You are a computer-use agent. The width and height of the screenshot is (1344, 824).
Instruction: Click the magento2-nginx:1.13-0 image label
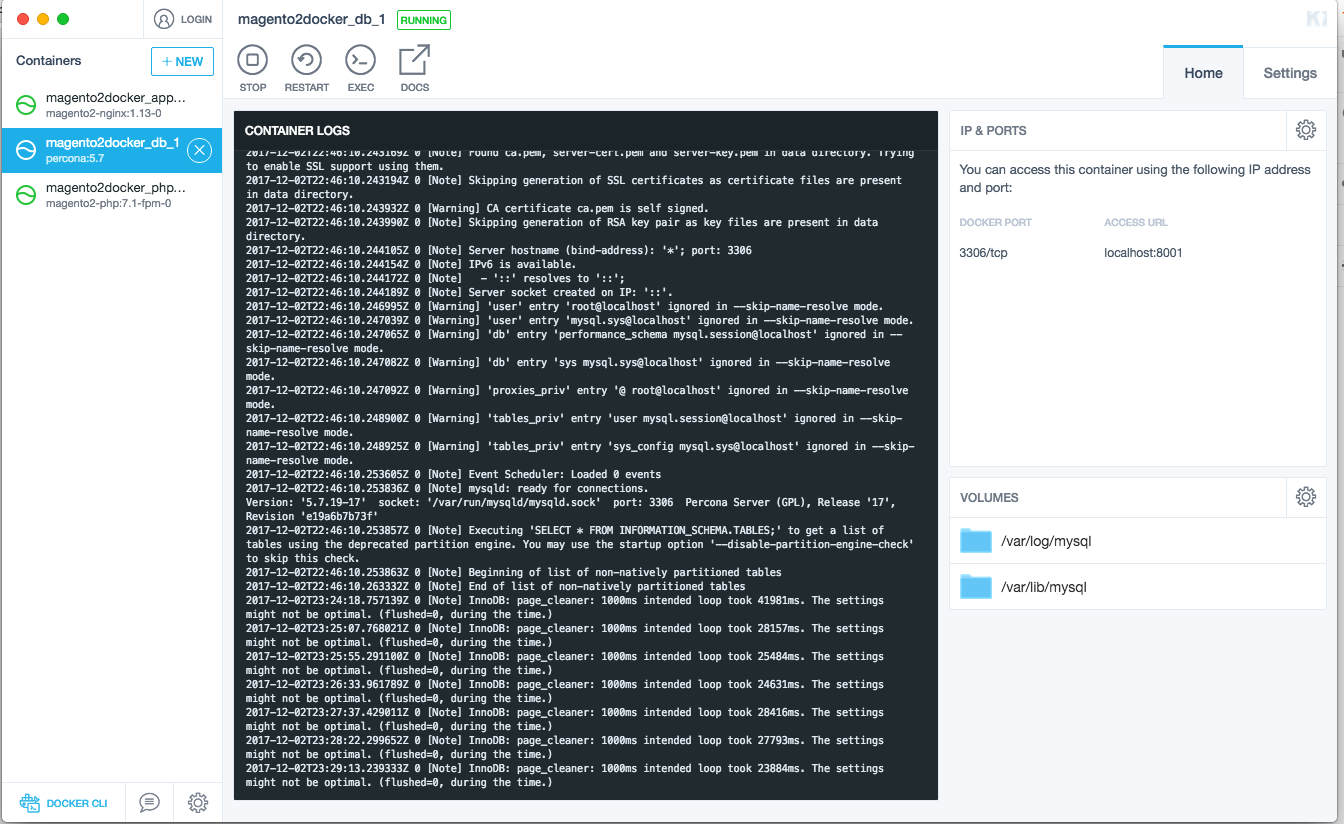[x=103, y=113]
